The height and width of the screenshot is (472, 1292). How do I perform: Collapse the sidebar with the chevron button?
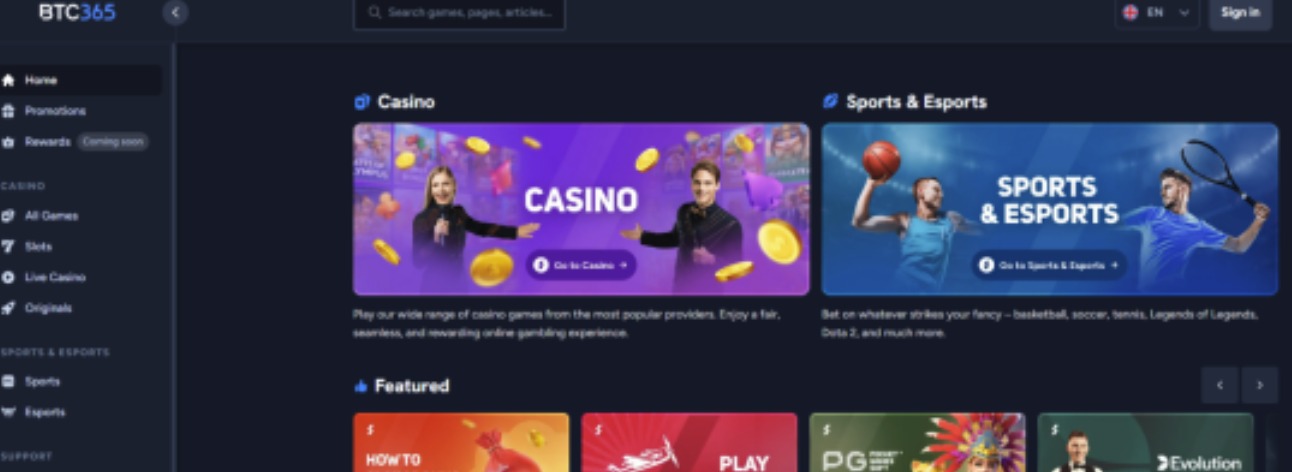tap(176, 13)
